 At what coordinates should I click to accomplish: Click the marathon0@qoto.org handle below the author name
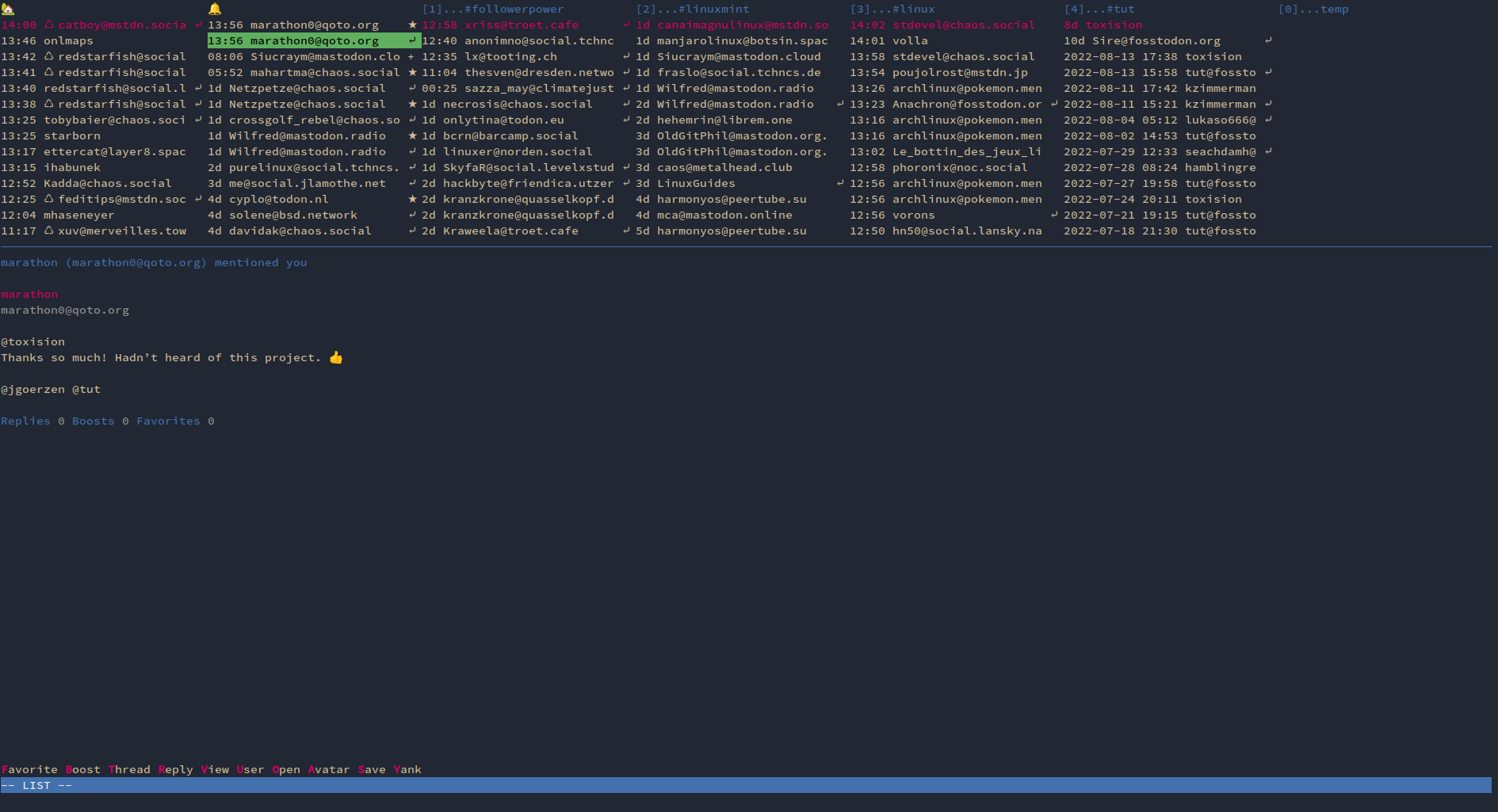coord(65,310)
